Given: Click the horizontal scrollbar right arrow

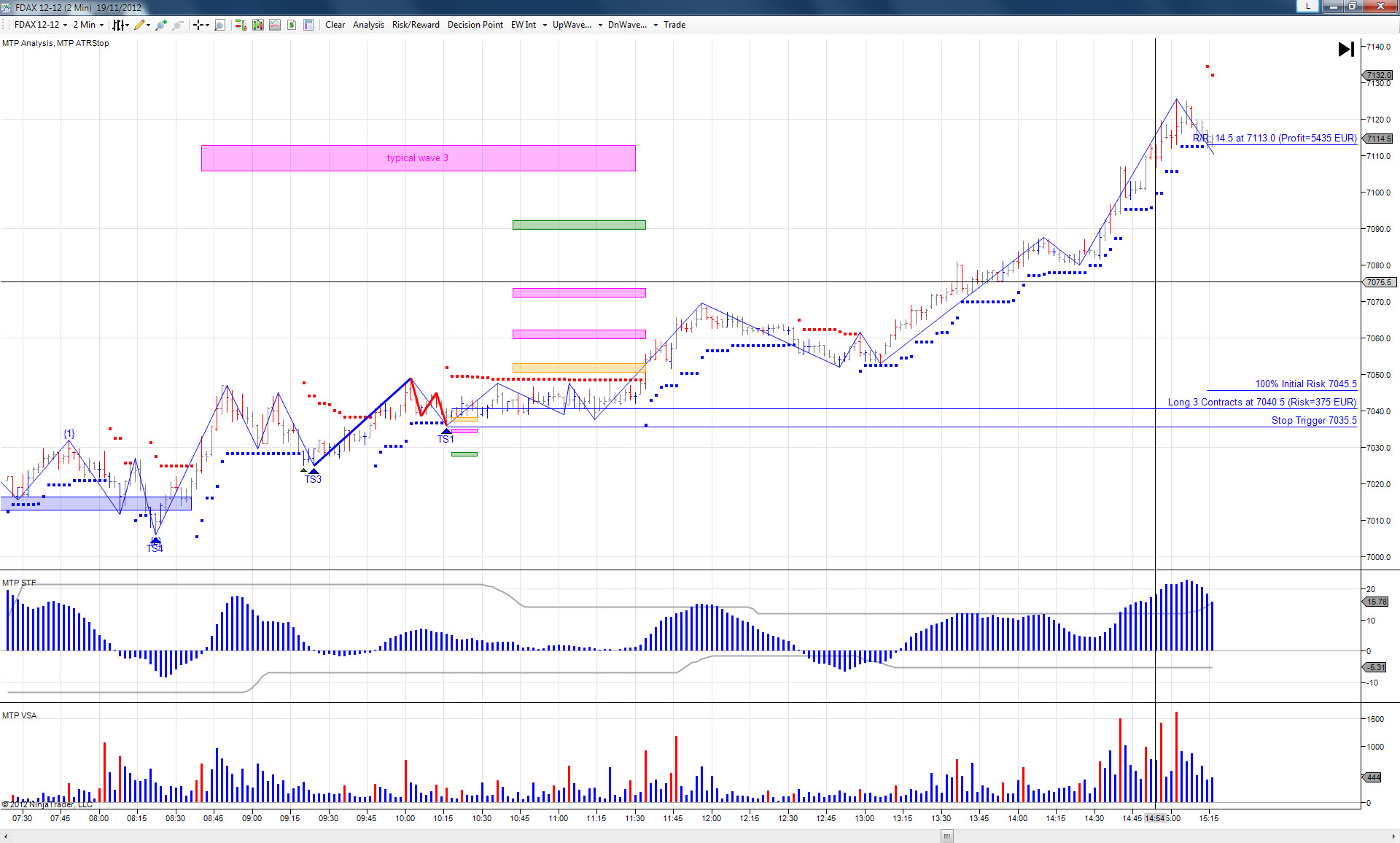Looking at the screenshot, I should (1393, 836).
